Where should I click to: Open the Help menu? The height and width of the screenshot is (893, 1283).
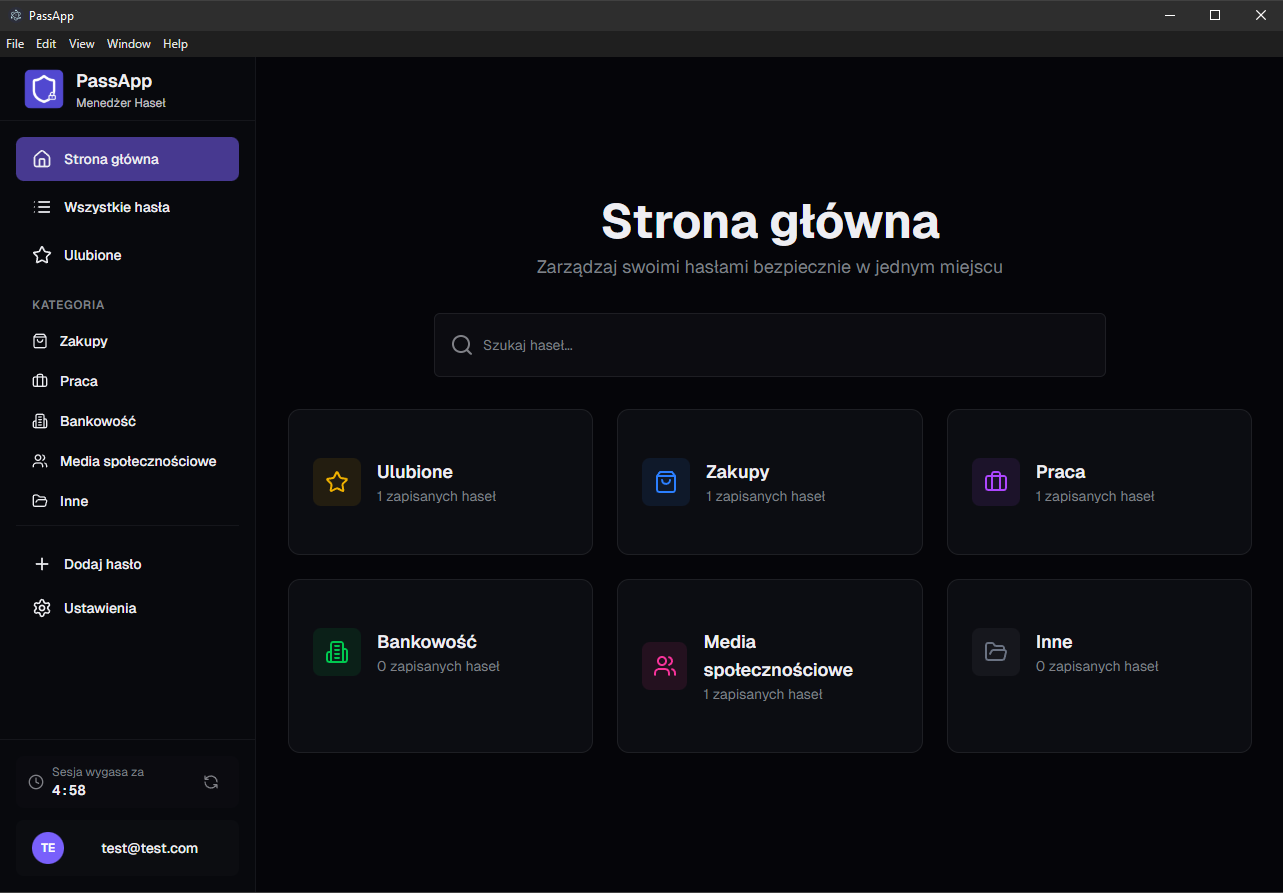[x=176, y=44]
